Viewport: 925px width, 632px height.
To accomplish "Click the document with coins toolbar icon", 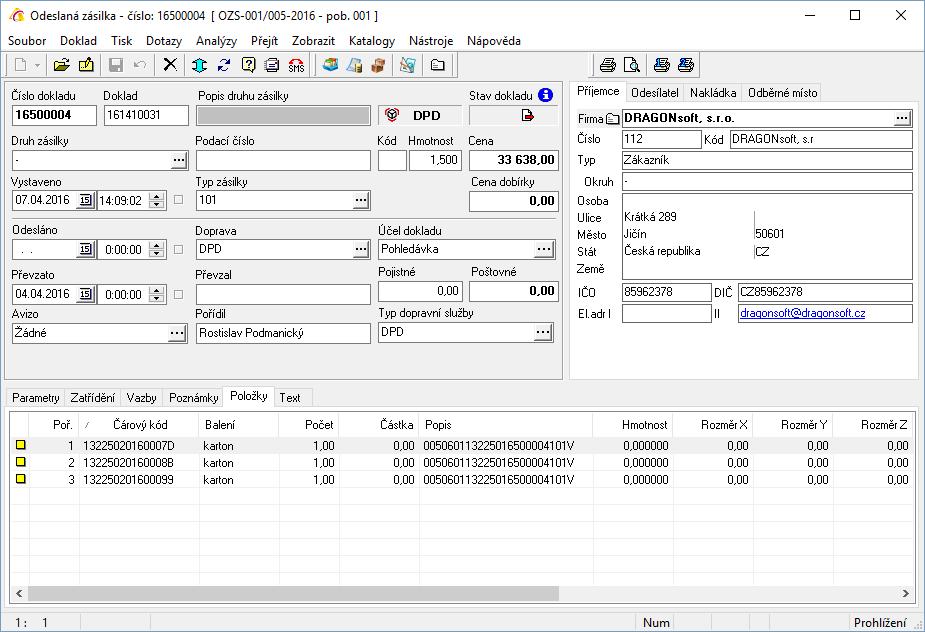I will pos(355,65).
